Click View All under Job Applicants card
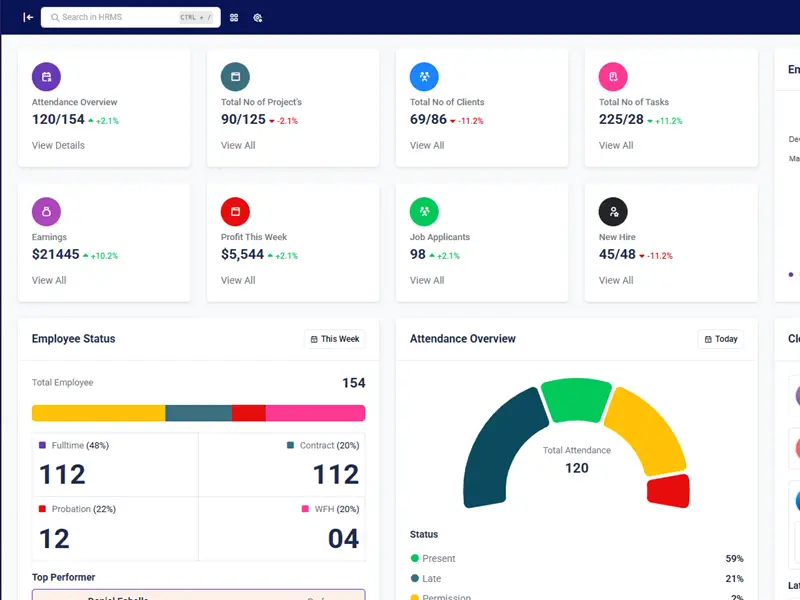Image resolution: width=800 pixels, height=600 pixels. pos(427,280)
